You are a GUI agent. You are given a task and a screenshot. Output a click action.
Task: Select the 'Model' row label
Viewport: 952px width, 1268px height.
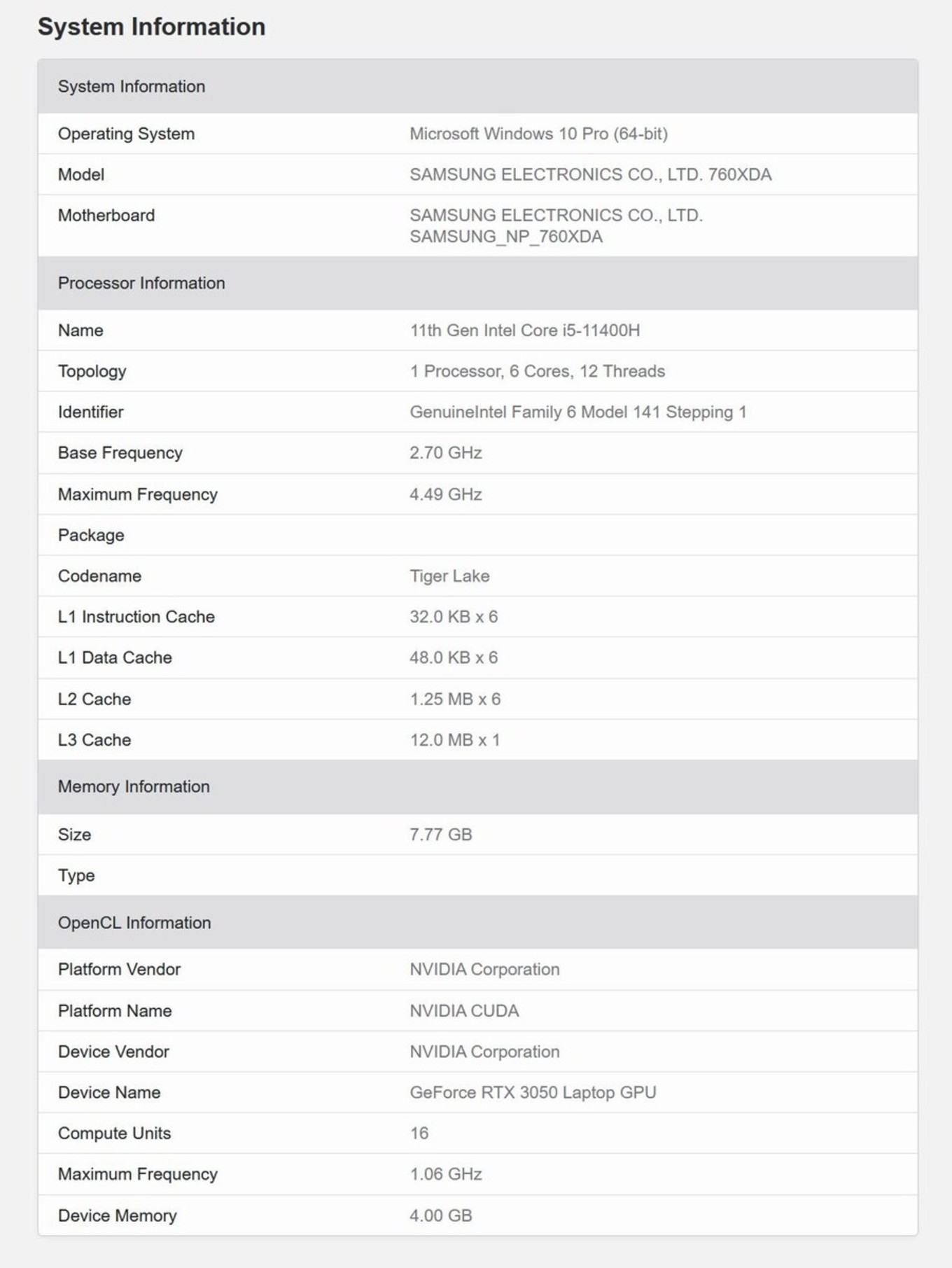pos(81,174)
